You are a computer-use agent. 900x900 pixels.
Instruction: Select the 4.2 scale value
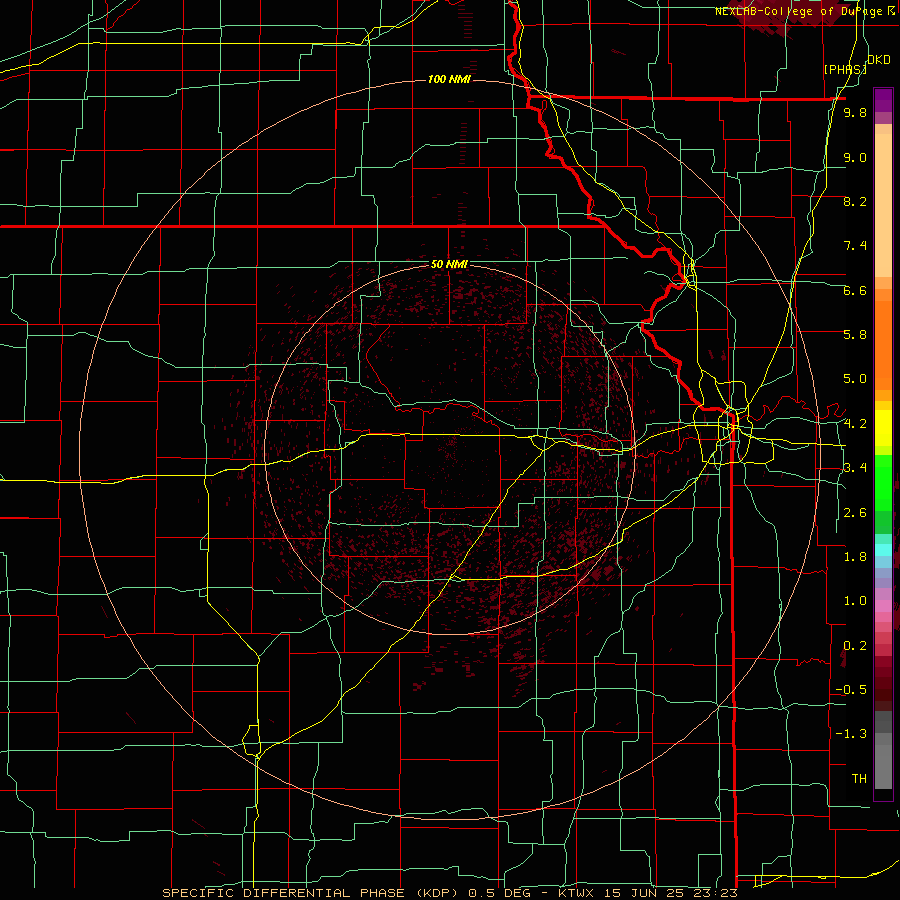pyautogui.click(x=855, y=424)
